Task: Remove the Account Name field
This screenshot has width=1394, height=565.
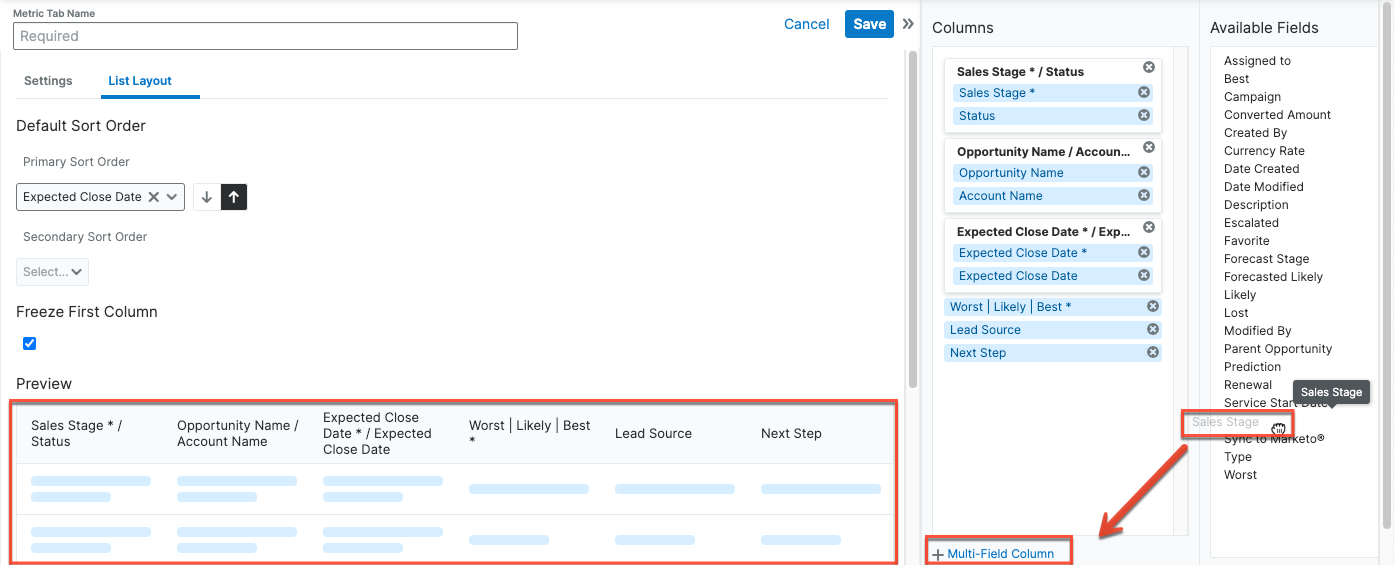Action: pyautogui.click(x=1144, y=196)
